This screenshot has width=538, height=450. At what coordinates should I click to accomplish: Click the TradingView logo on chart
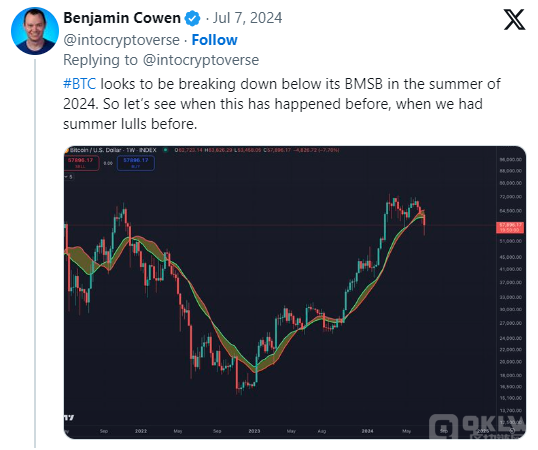pos(69,417)
